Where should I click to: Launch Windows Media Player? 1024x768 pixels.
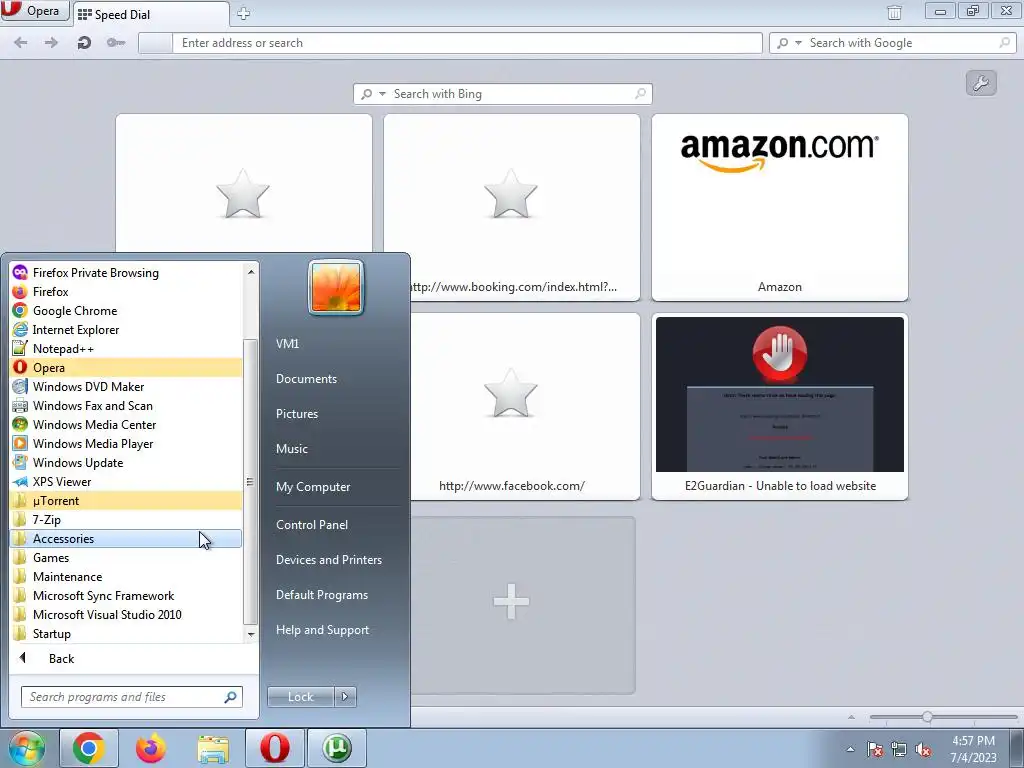[x=126, y=443]
